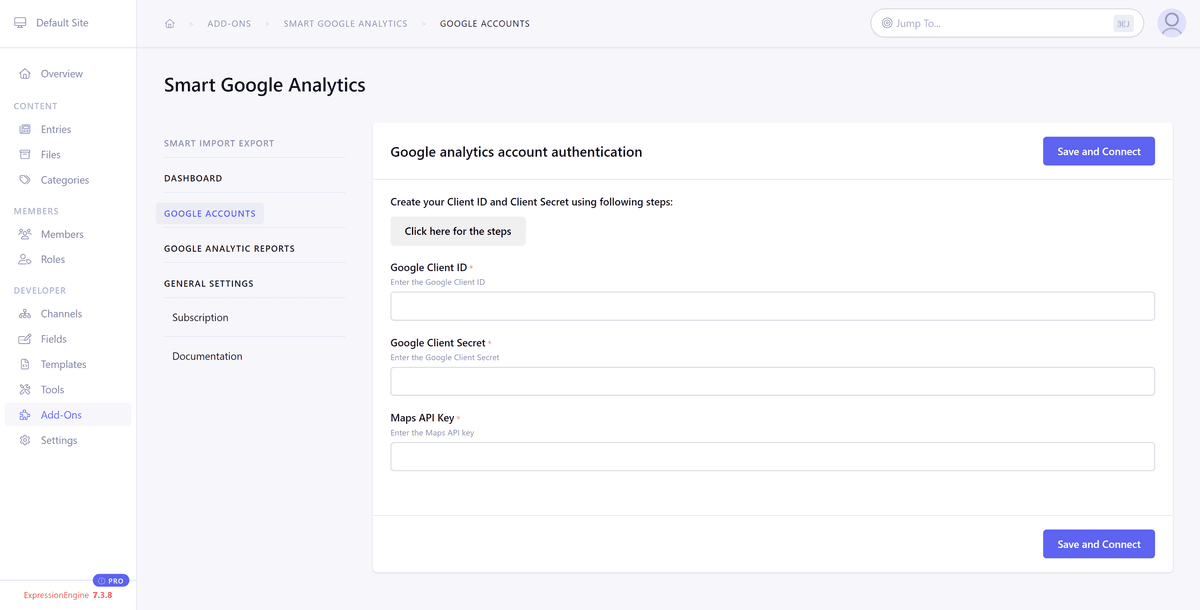Screen dimensions: 1200x610
Task: Click inside the Google Client ID field
Action: (x=771, y=306)
